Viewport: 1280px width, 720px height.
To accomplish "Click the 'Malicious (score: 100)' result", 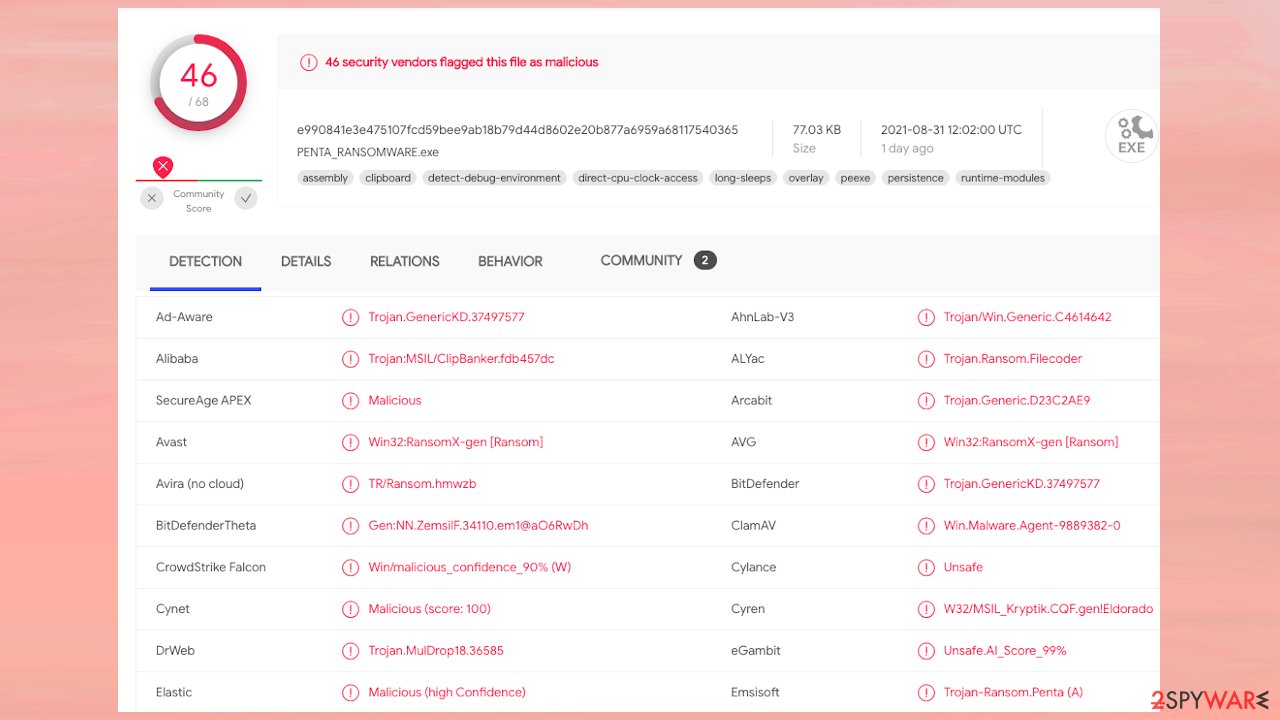I will point(429,609).
